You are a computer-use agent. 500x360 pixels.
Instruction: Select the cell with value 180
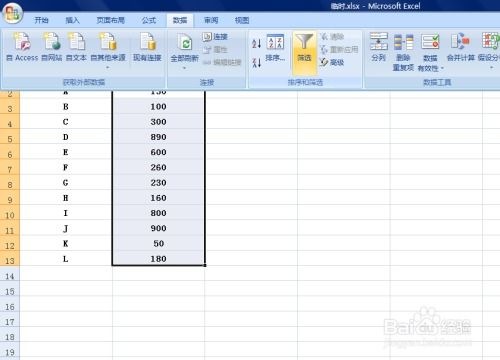158,259
